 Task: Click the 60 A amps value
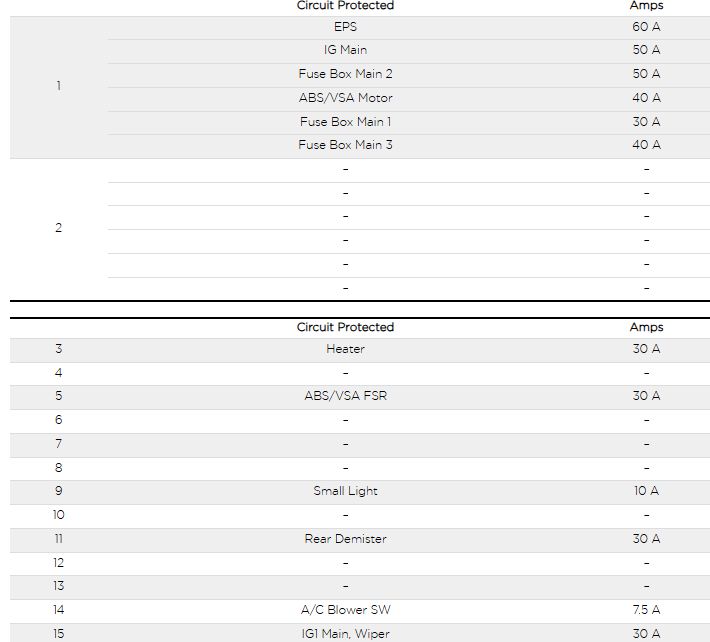(x=646, y=27)
